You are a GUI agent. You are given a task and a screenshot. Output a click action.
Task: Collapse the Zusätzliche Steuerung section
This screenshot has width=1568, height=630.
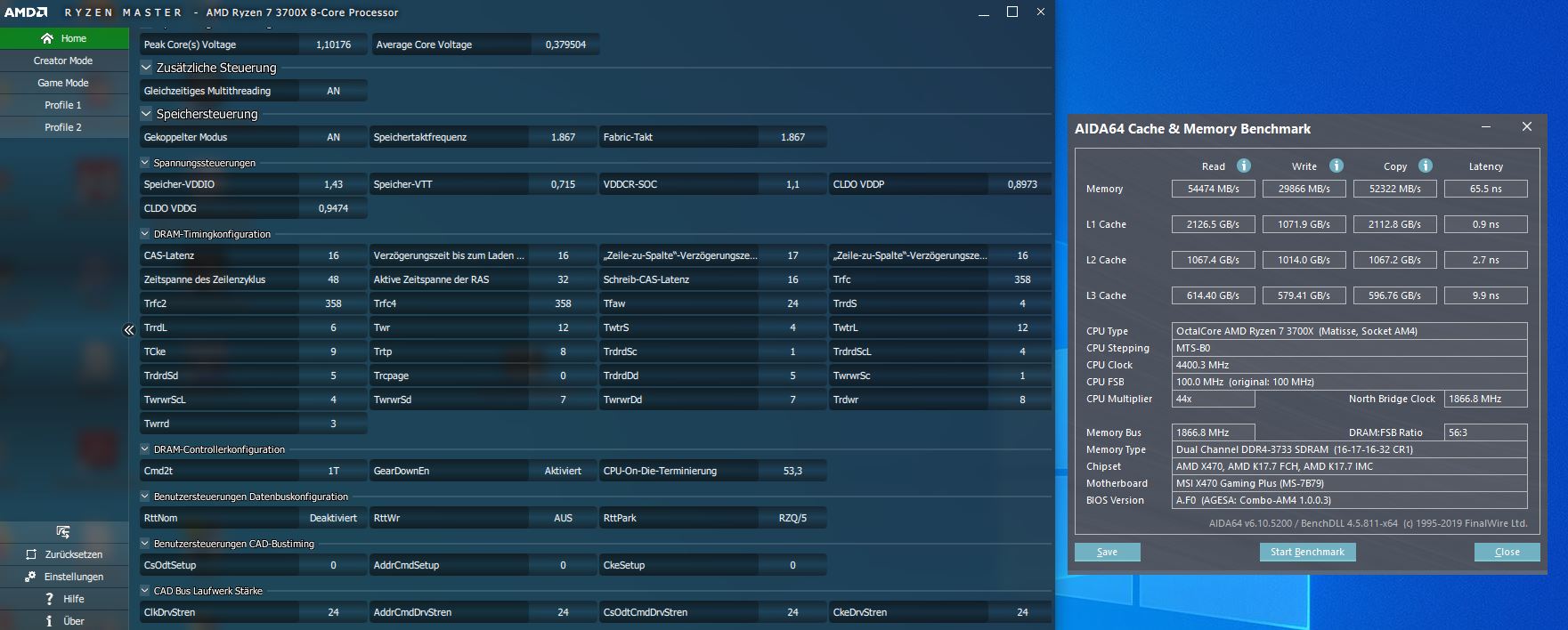tap(147, 68)
